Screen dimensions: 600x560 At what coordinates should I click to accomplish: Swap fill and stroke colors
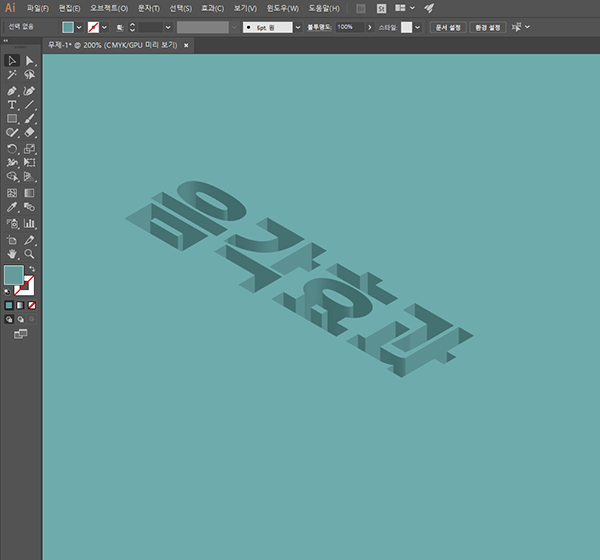(x=32, y=269)
